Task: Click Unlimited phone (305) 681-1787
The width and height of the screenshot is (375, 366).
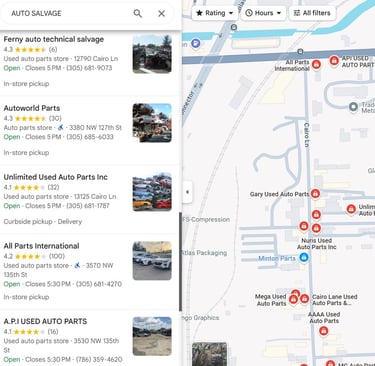Action: 88,206
